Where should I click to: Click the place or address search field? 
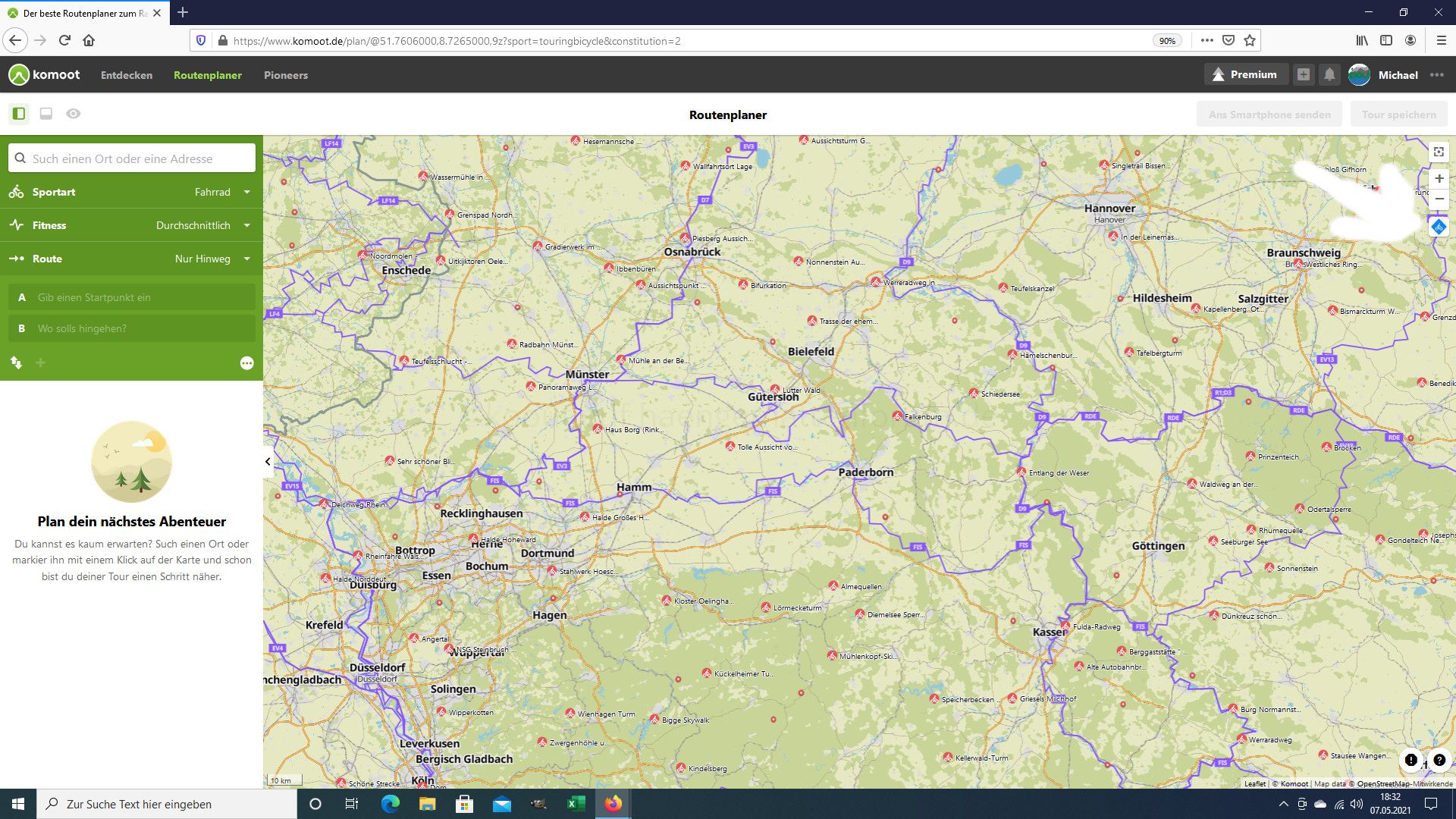pos(133,158)
